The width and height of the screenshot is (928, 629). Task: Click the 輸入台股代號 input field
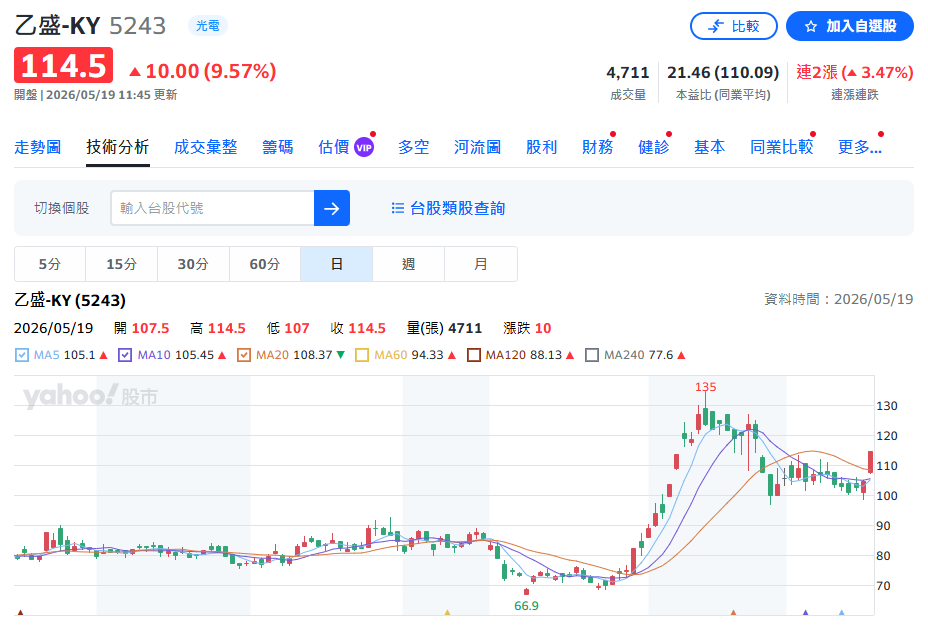pyautogui.click(x=212, y=208)
